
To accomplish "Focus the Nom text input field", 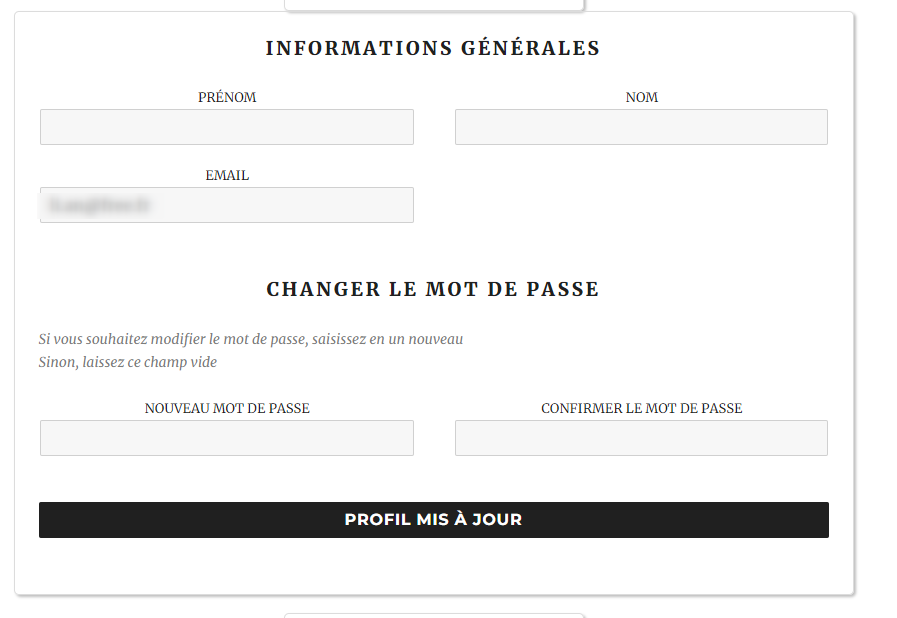I will point(641,127).
